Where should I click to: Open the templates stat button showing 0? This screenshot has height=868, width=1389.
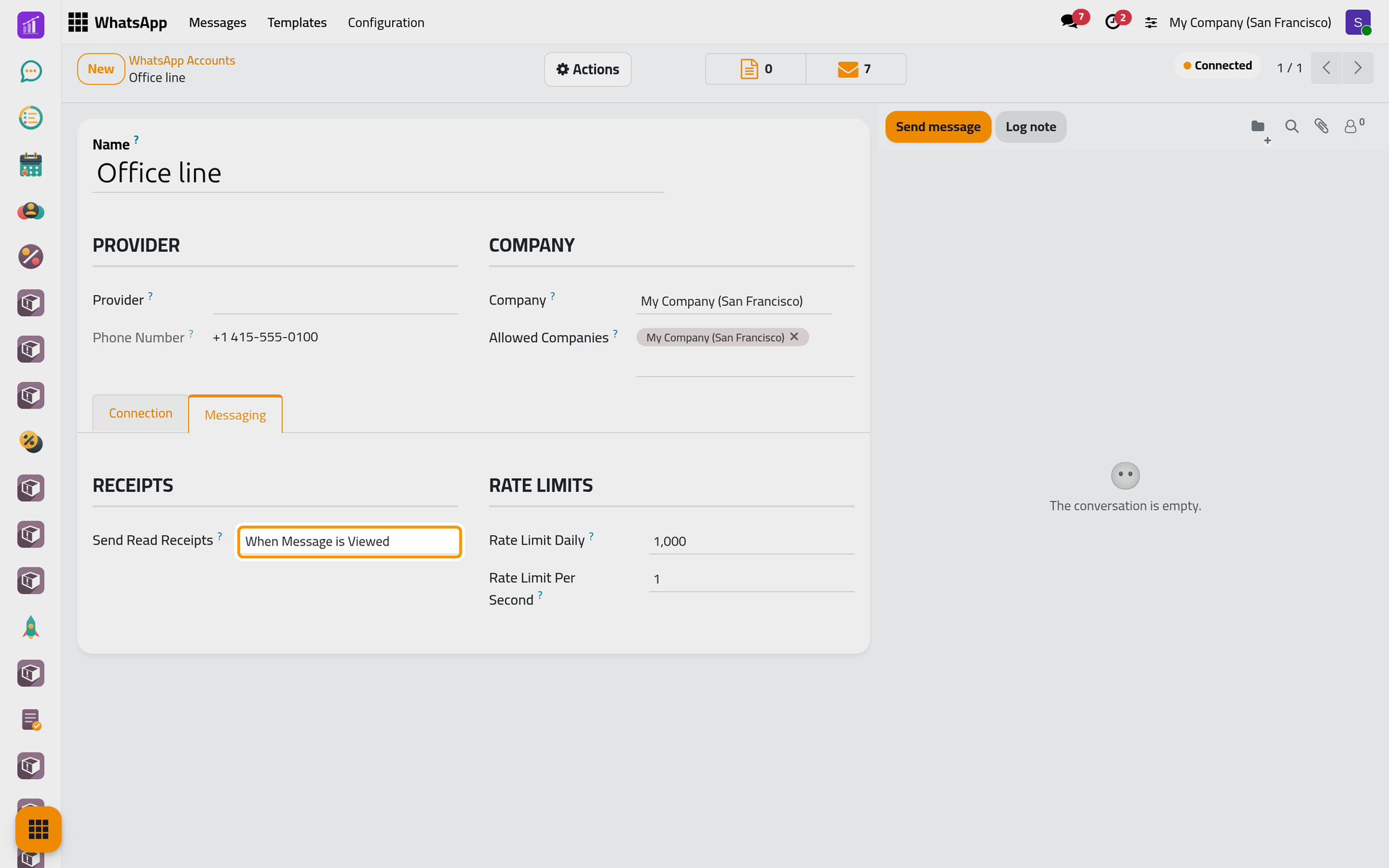pos(755,69)
